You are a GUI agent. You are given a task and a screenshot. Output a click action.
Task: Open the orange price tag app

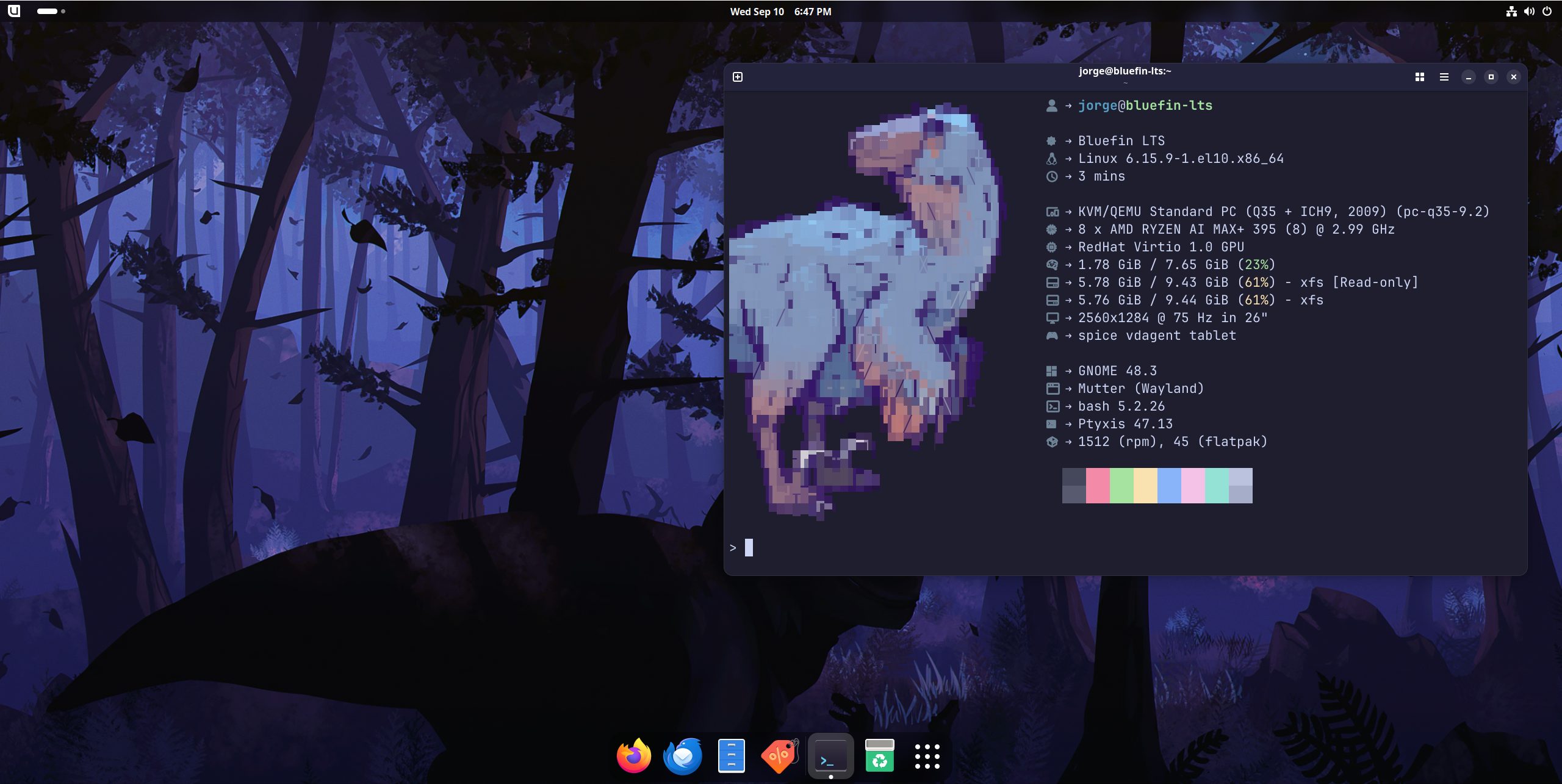tap(780, 757)
